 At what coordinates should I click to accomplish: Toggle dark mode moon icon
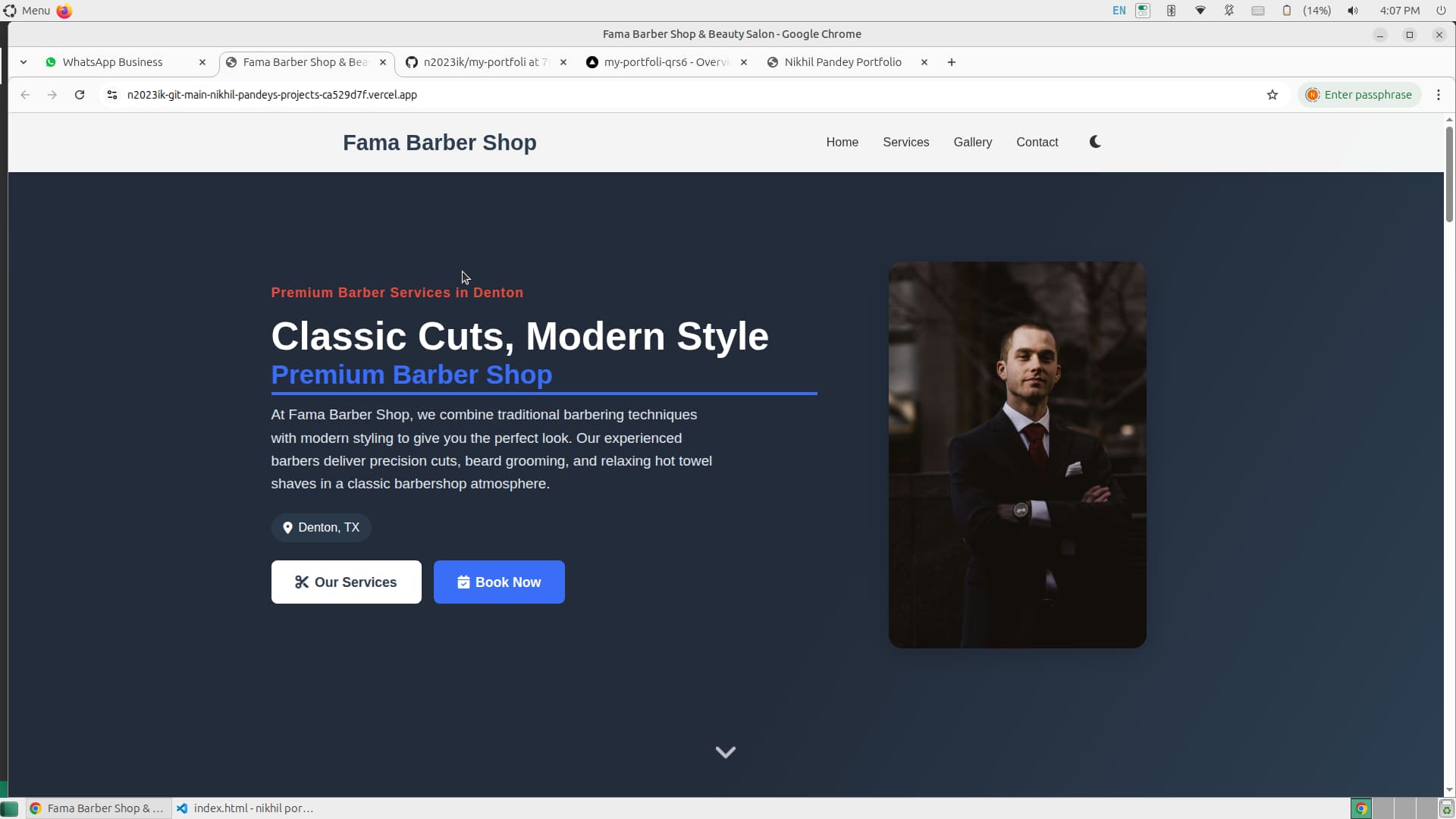point(1095,142)
